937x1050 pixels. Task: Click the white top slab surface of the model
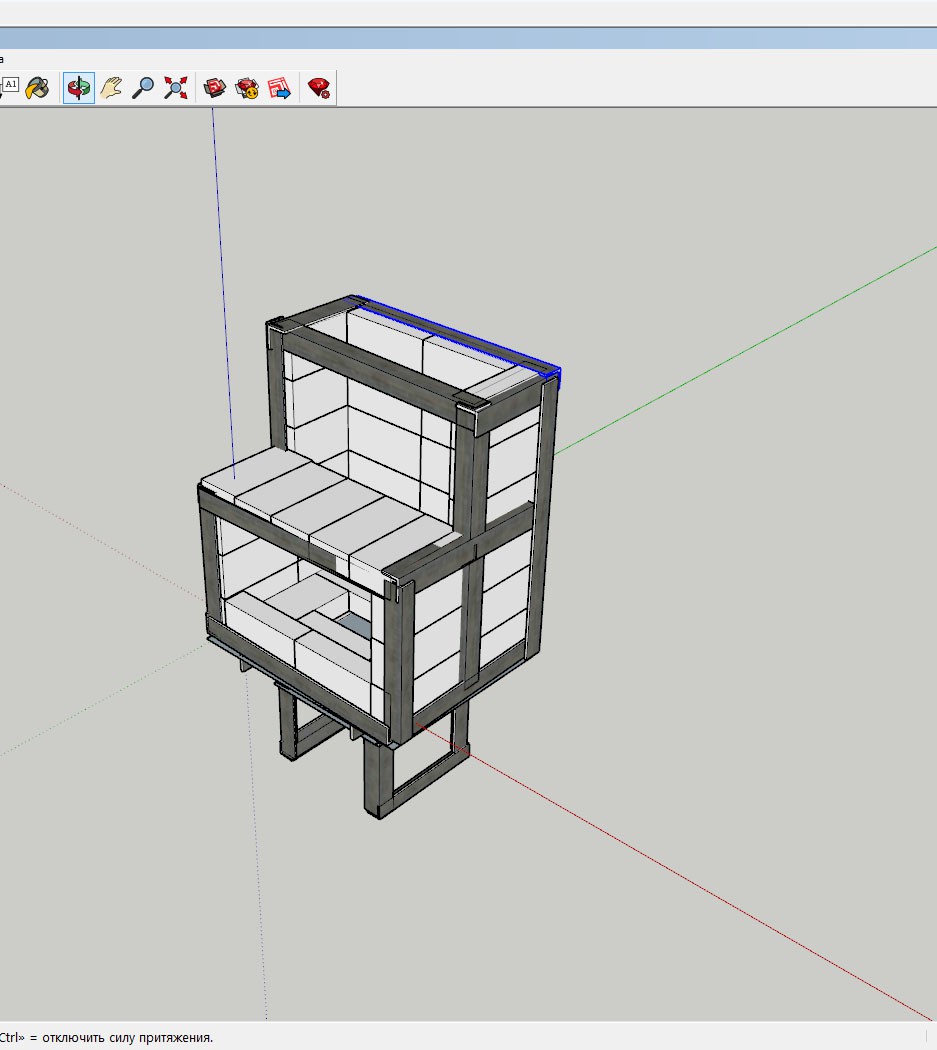[328, 509]
